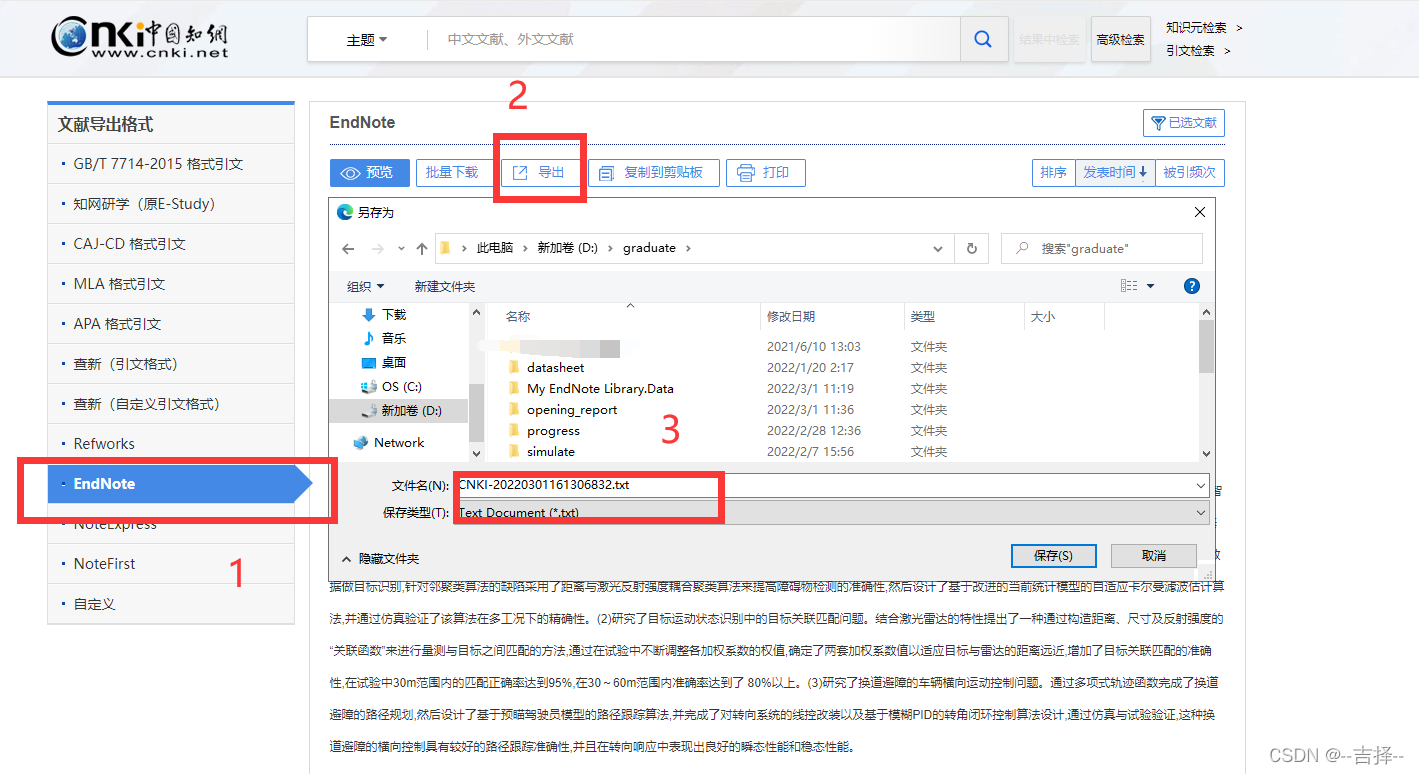Click 保存(S) button
Screen dimensions: 1419x774
click(1054, 555)
